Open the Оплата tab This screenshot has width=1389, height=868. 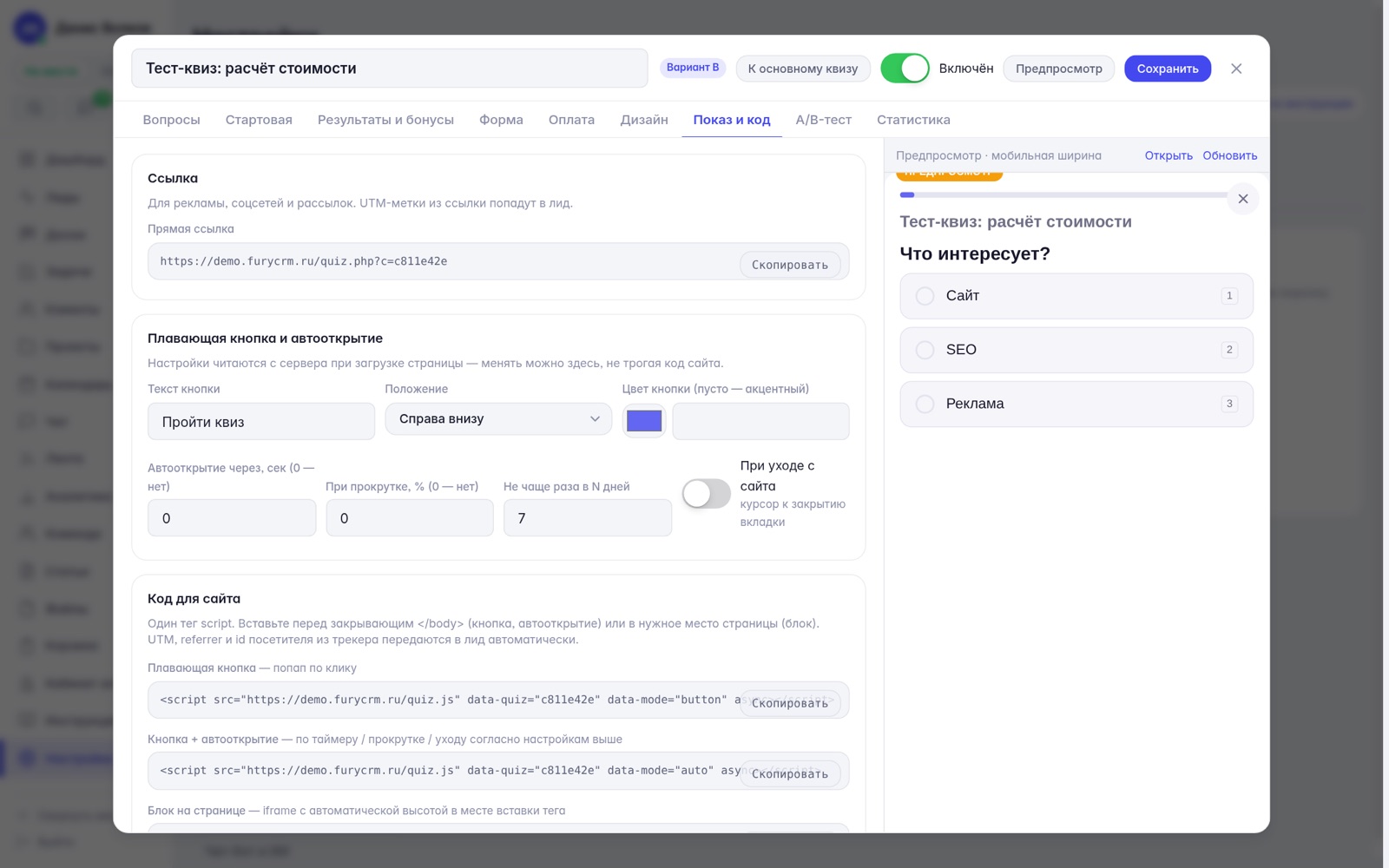(x=571, y=120)
